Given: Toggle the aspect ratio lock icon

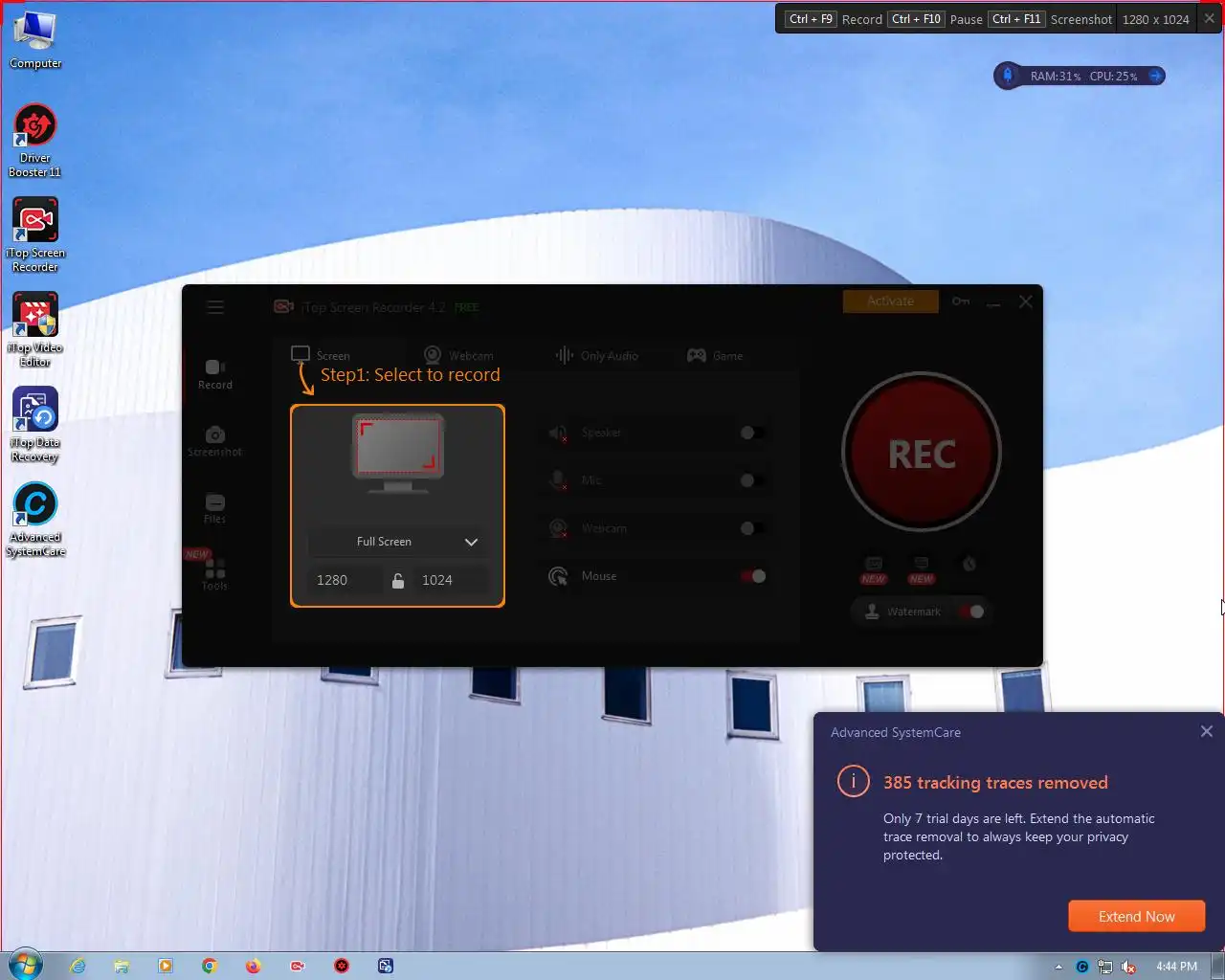Looking at the screenshot, I should pyautogui.click(x=398, y=580).
